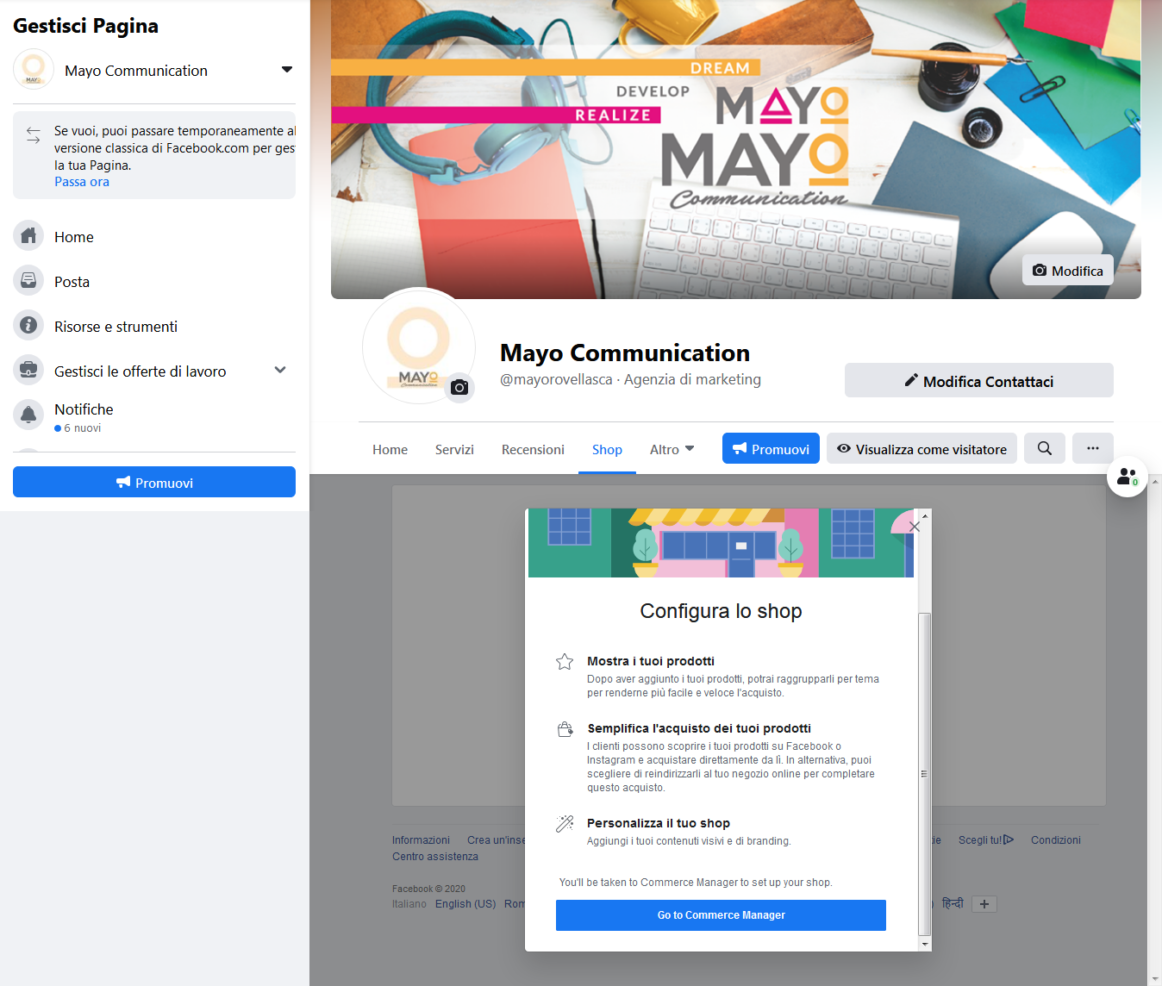Click the Mayo Communication page title
Screen dimensions: 1162x986
pyautogui.click(x=625, y=353)
